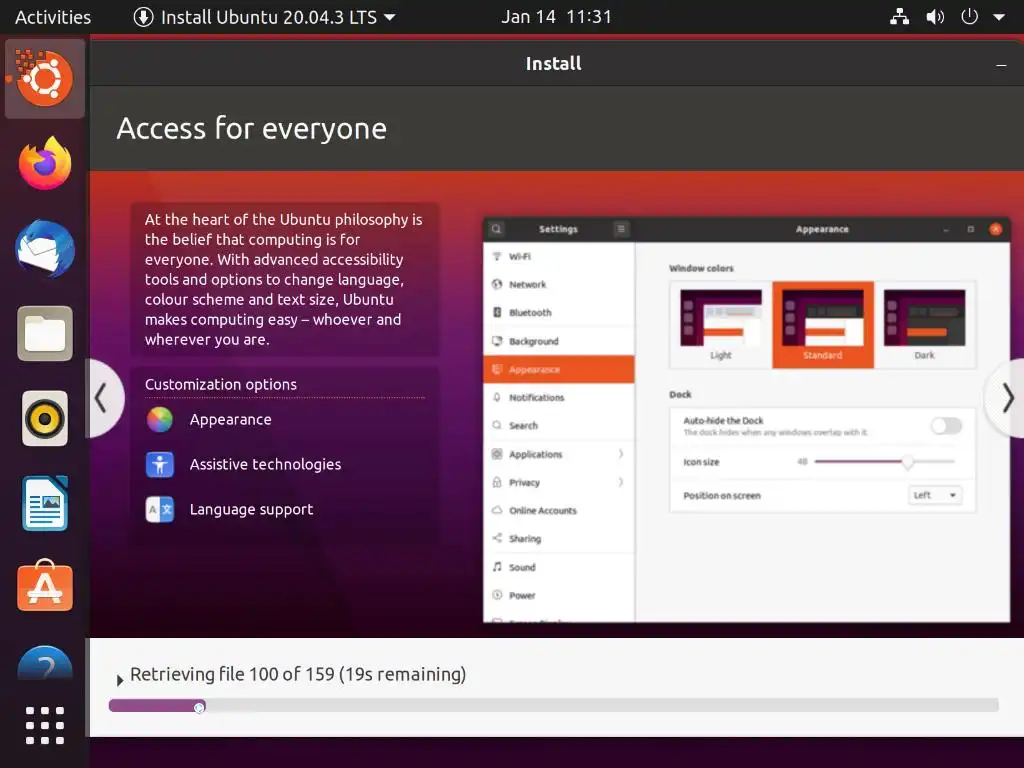Click the hamburger menu in Settings screenshot
The height and width of the screenshot is (768, 1024).
(621, 229)
